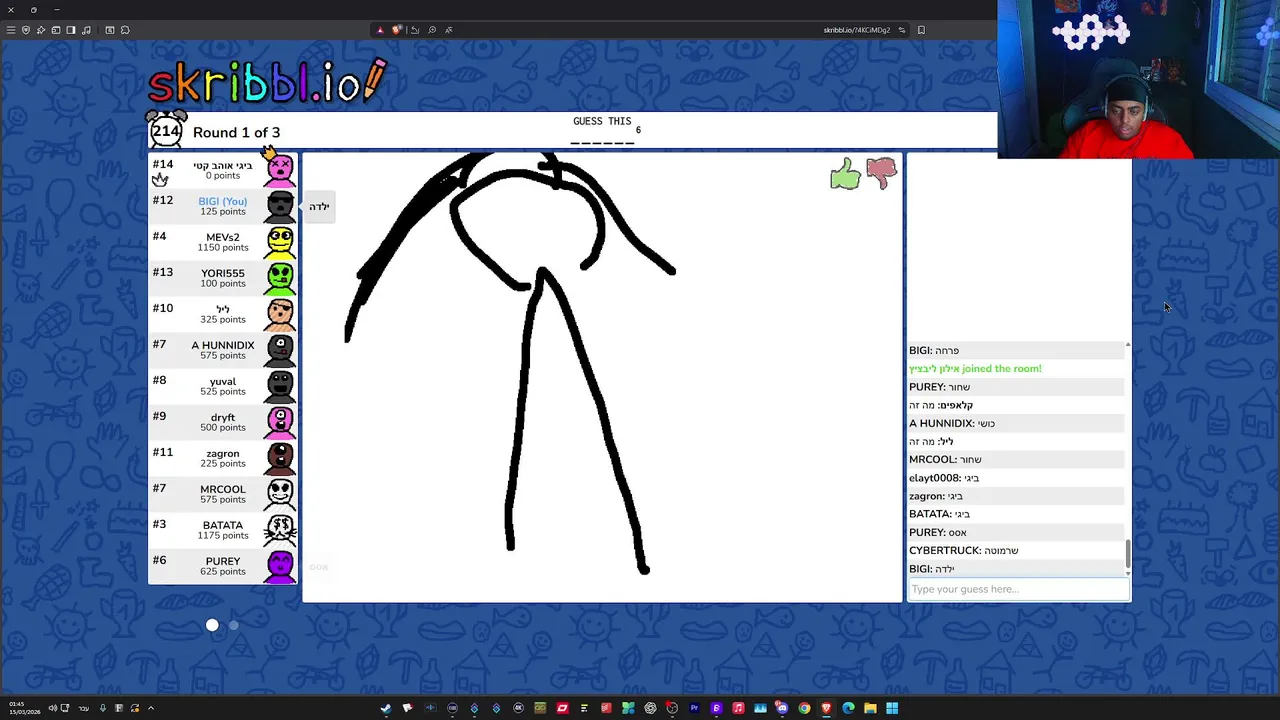Open the Windows Start menu
Screen dimensions: 1280x720
tap(892, 708)
